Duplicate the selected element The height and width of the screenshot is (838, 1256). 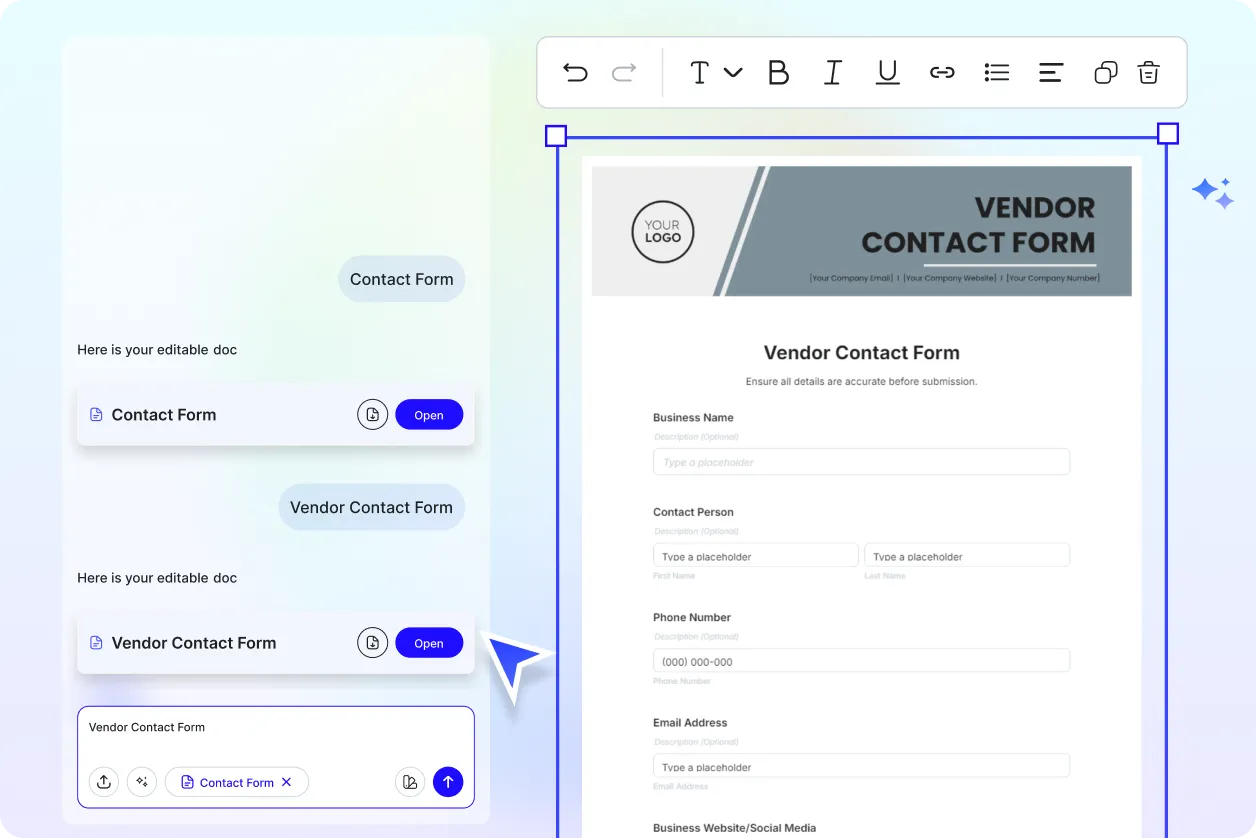coord(1106,72)
